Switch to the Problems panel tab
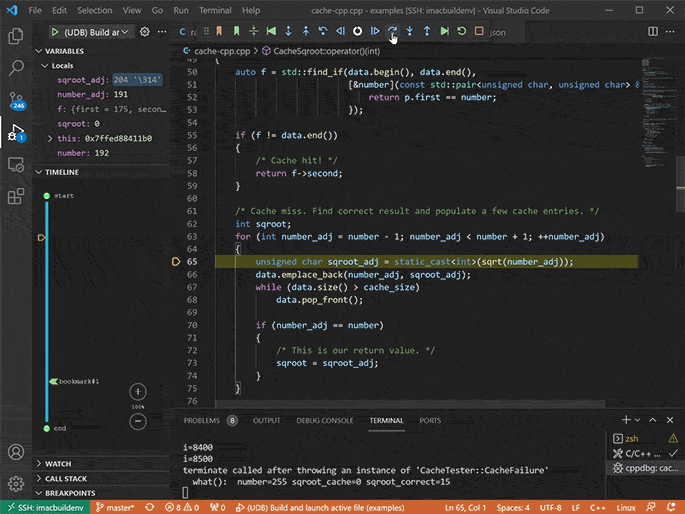The width and height of the screenshot is (685, 514). [x=201, y=421]
